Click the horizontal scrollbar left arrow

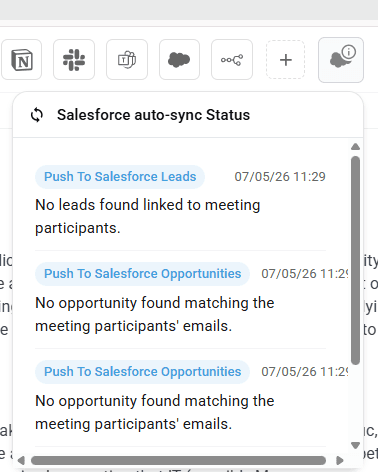pos(21,461)
